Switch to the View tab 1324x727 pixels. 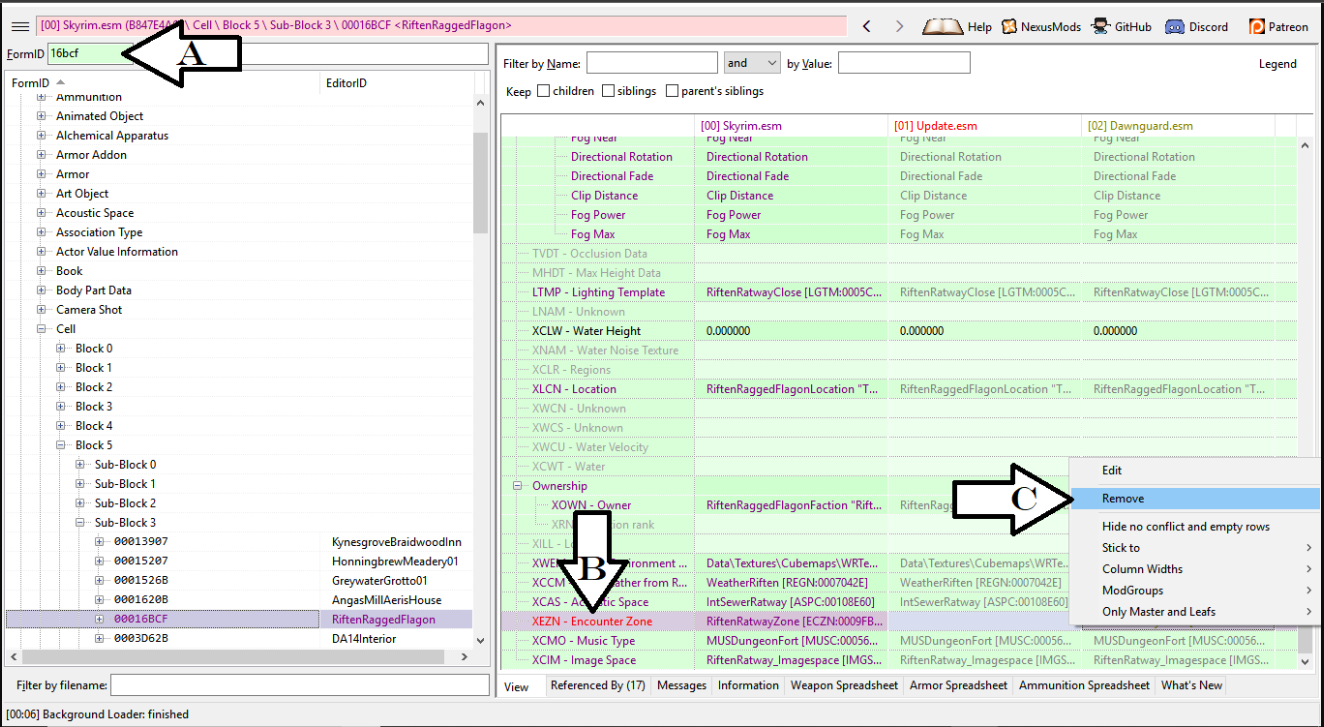coord(518,686)
